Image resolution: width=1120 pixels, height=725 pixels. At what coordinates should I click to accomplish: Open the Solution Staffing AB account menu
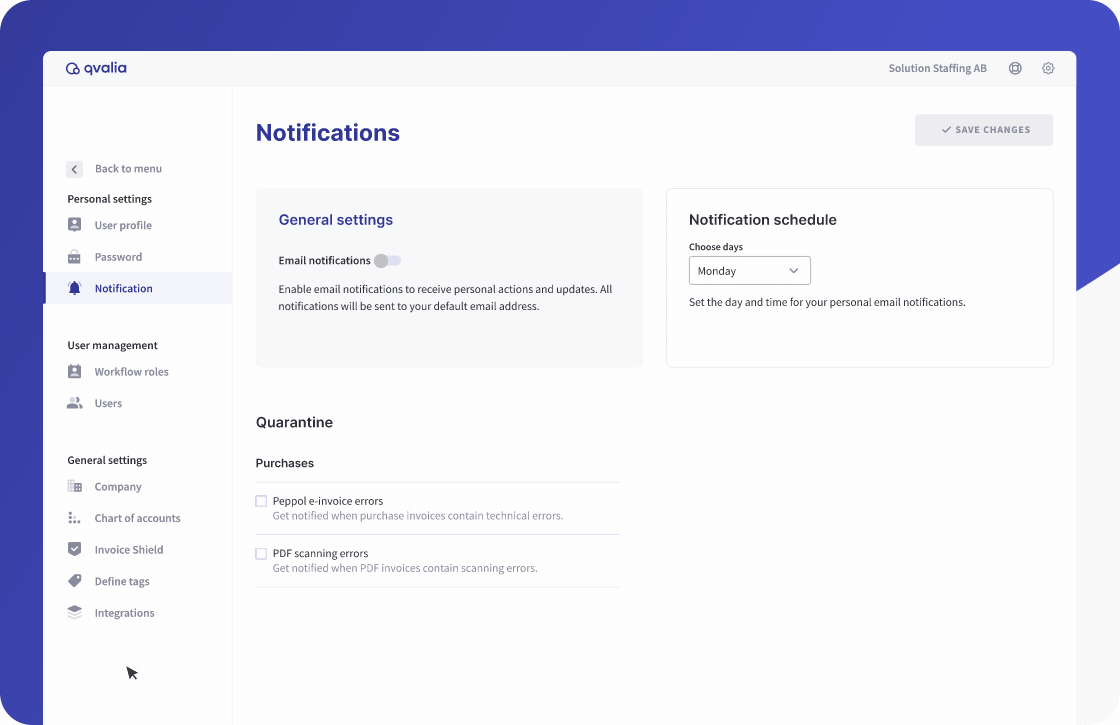point(937,68)
